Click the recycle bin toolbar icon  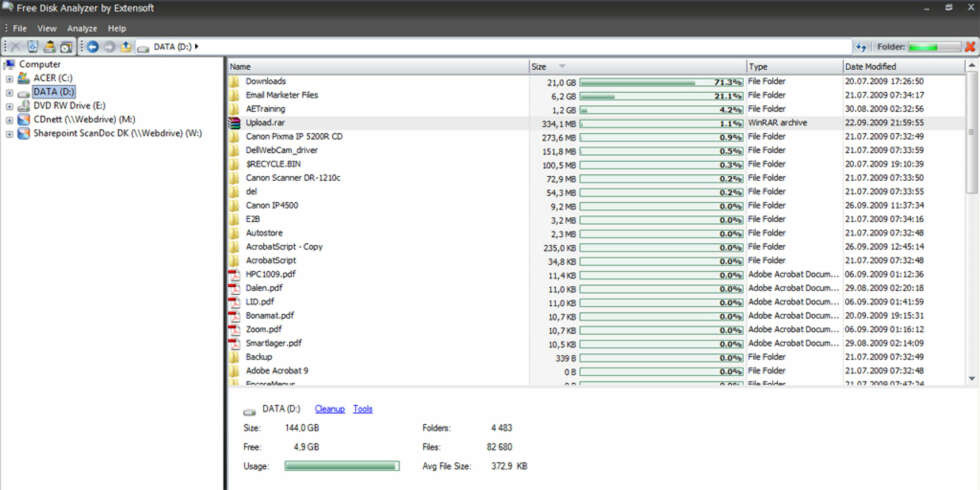[x=33, y=46]
